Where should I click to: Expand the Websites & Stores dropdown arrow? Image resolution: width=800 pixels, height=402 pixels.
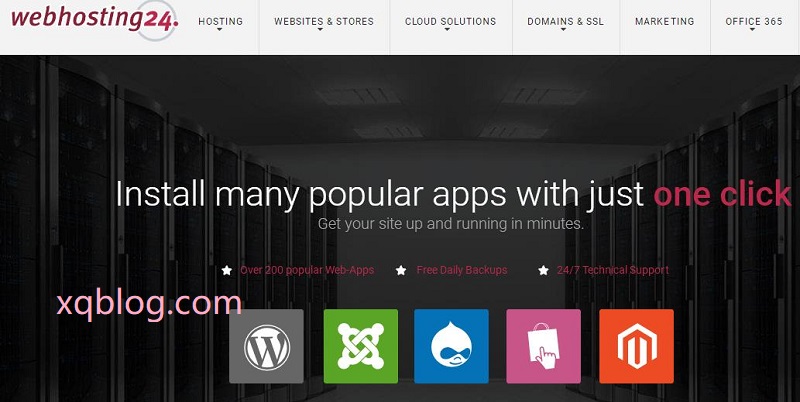320,30
